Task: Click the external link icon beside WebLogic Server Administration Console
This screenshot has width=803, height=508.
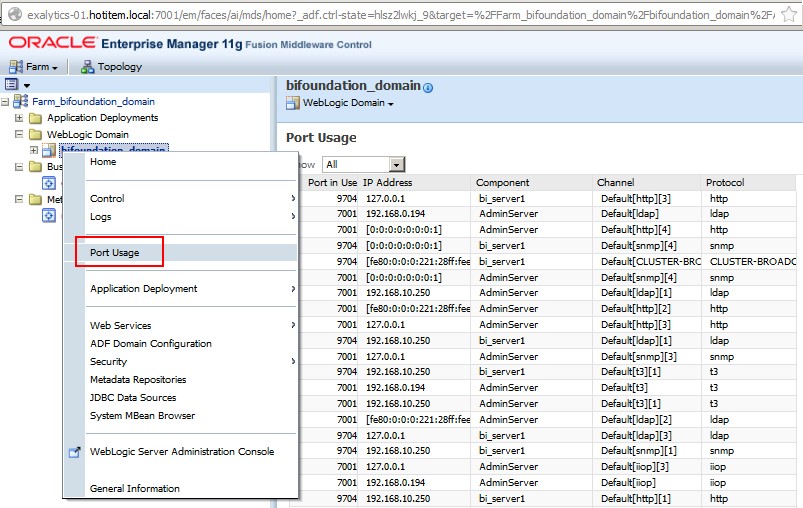Action: (x=74, y=452)
